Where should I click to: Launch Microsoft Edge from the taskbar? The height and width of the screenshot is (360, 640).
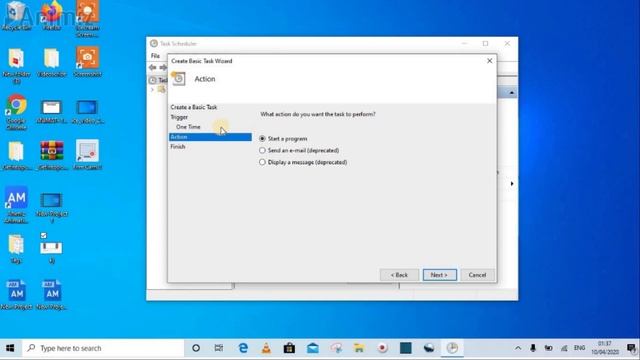[243, 348]
